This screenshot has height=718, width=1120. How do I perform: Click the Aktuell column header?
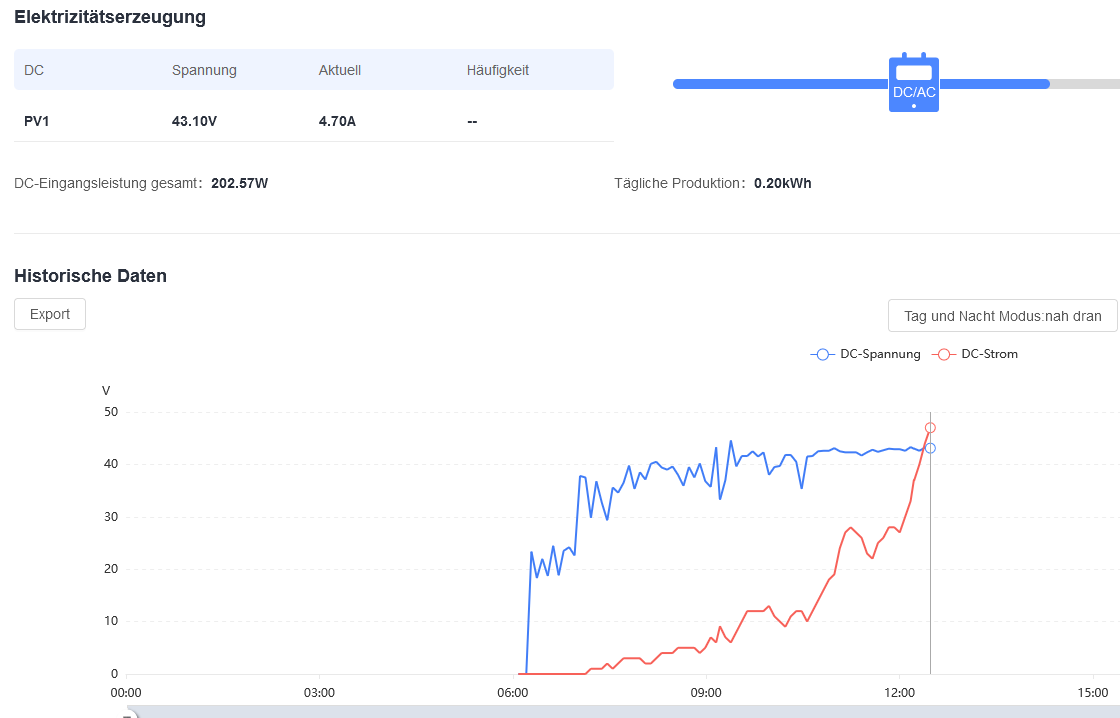tap(339, 70)
